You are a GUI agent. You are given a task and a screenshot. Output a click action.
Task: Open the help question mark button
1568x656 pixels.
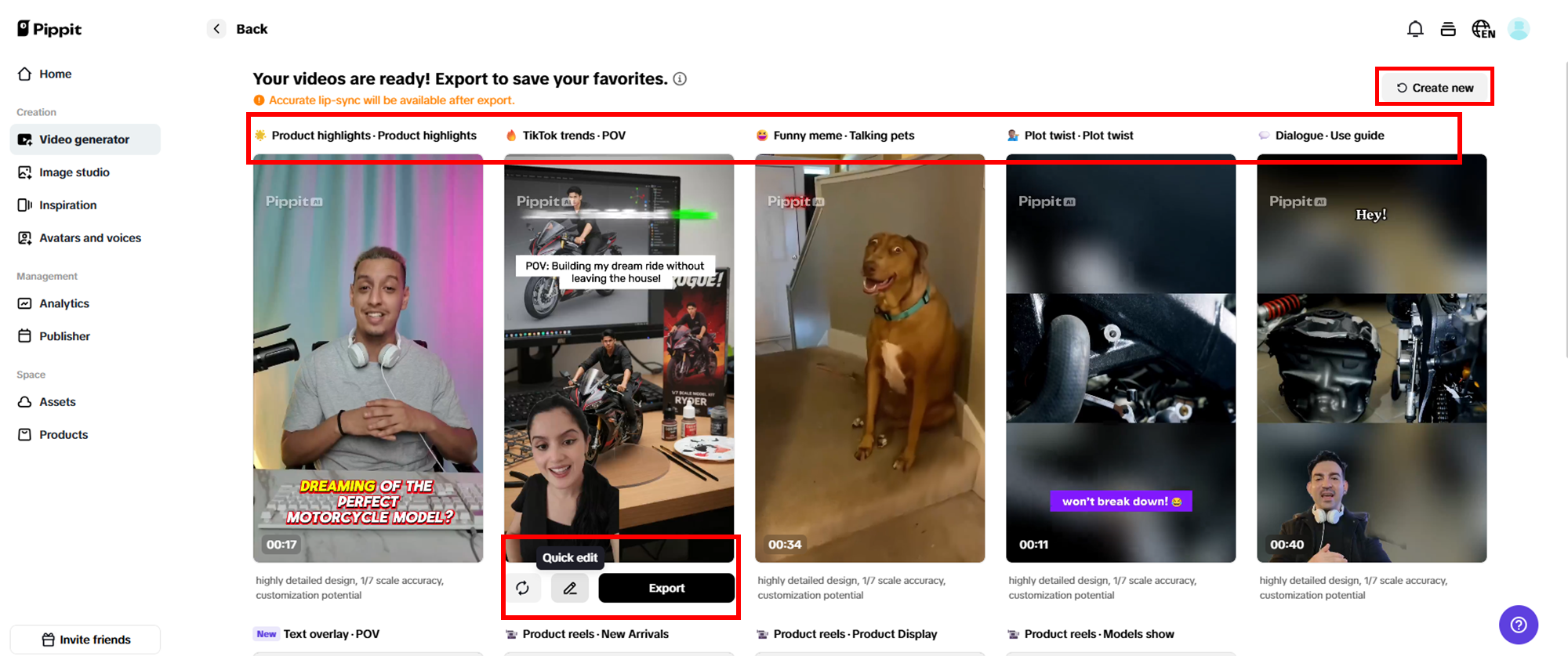tap(1519, 625)
